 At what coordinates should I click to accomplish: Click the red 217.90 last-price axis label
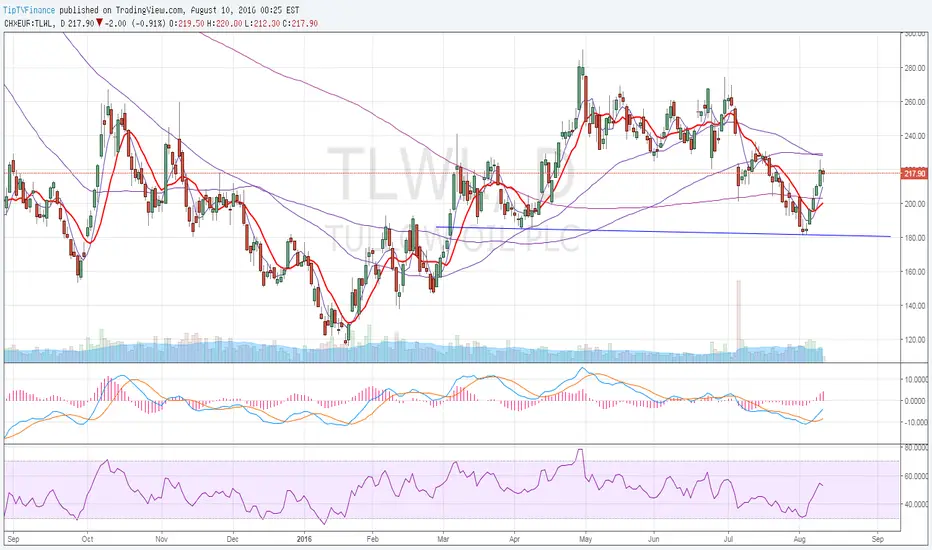click(914, 174)
